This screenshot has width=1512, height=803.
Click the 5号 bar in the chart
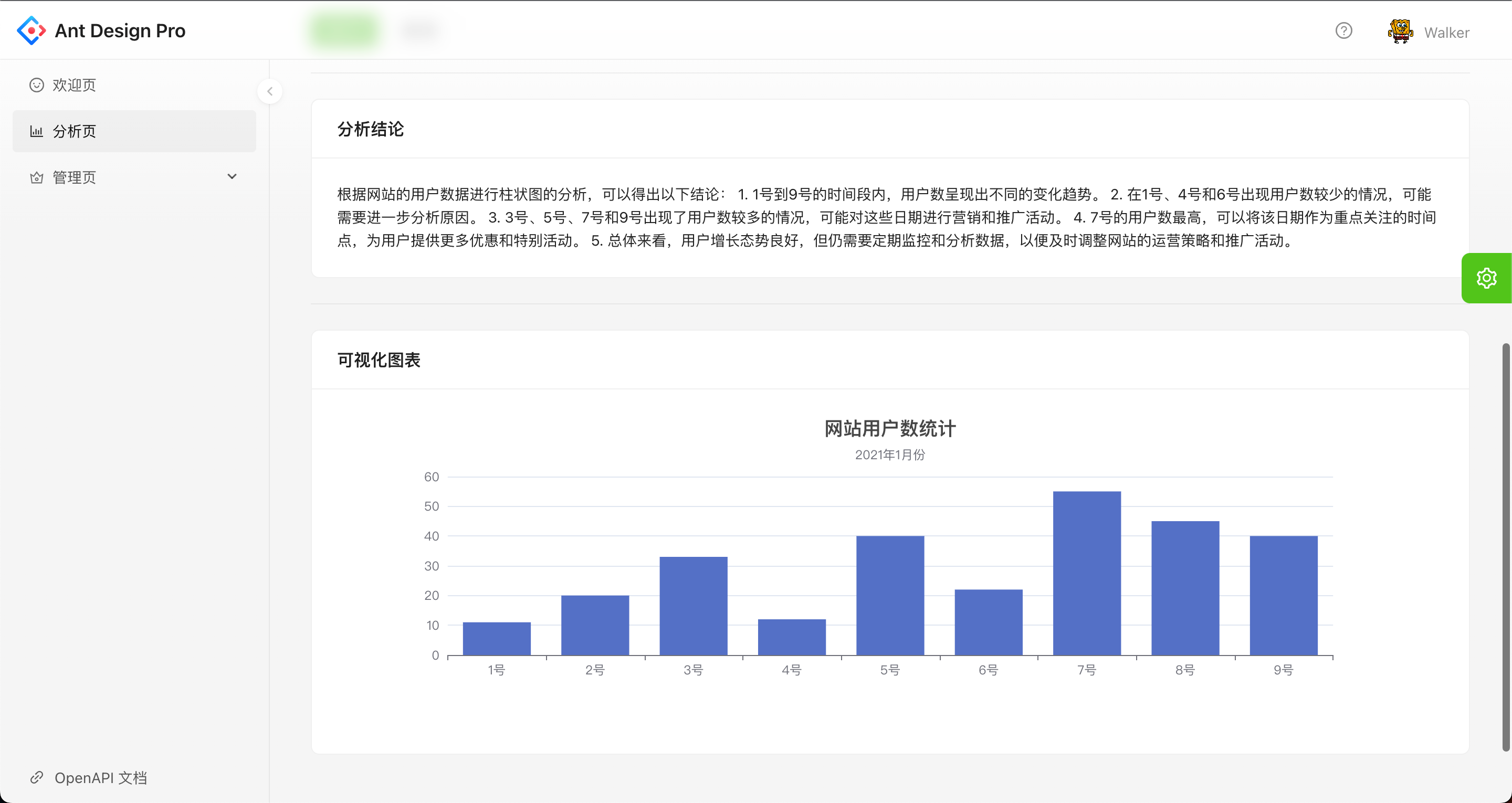890,595
